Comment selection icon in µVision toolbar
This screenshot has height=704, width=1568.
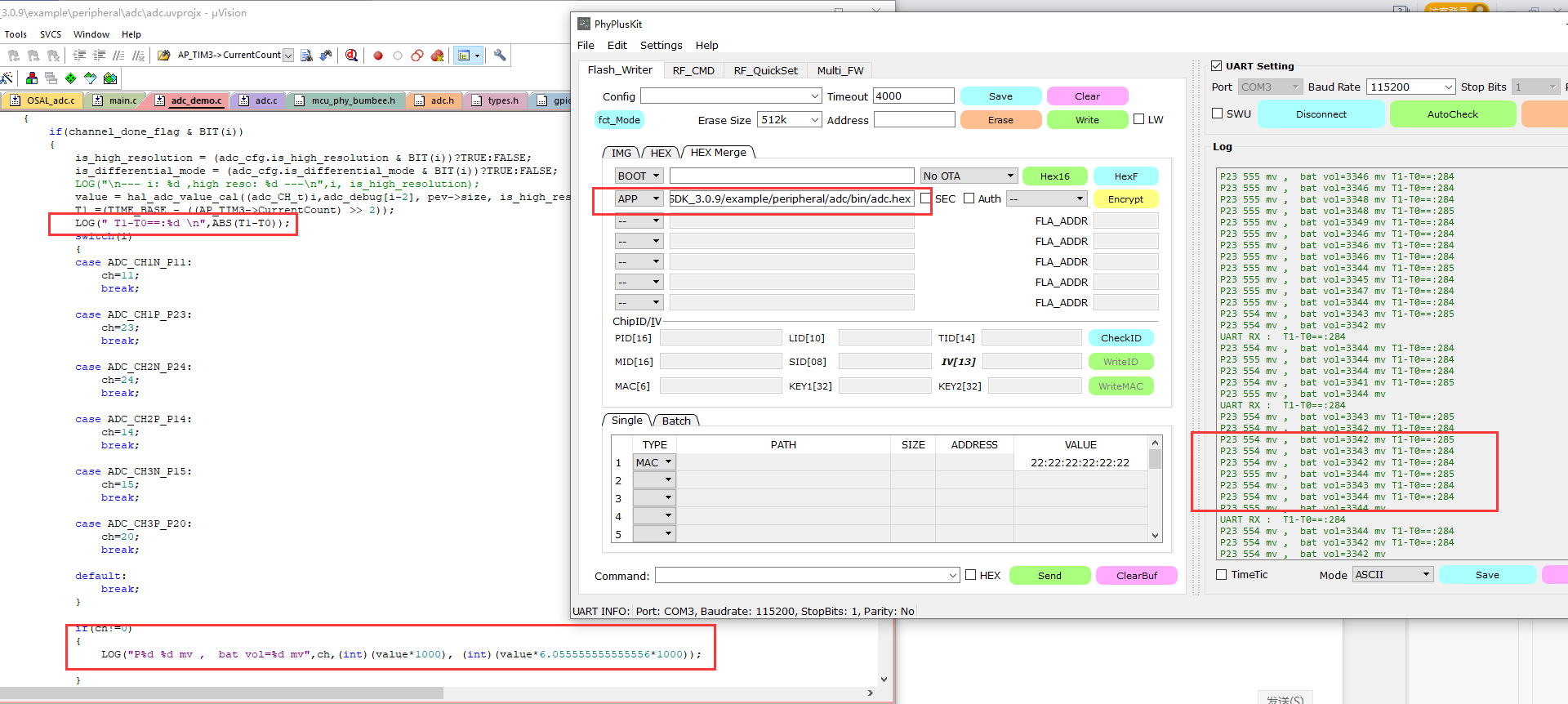pos(118,56)
